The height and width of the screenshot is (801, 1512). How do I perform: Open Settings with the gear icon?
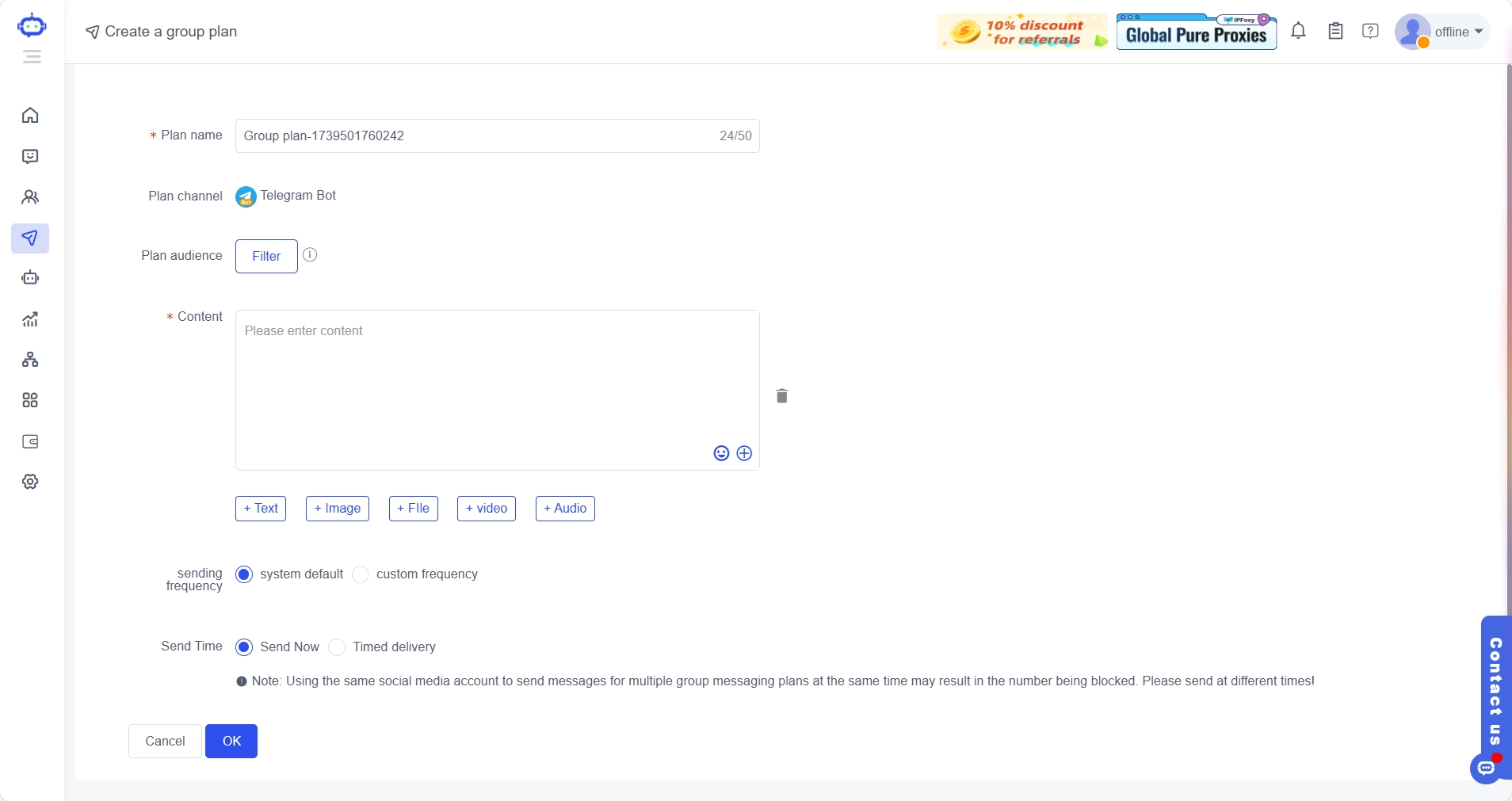[30, 481]
